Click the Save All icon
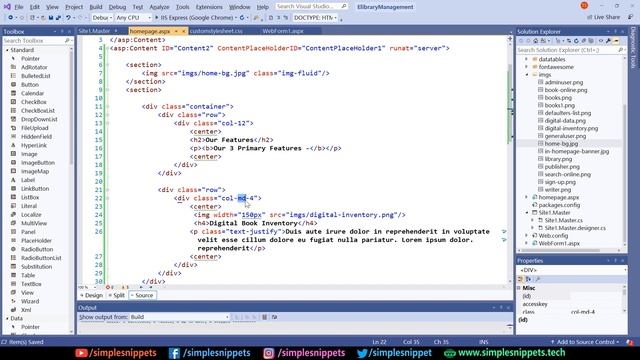 tap(58, 18)
